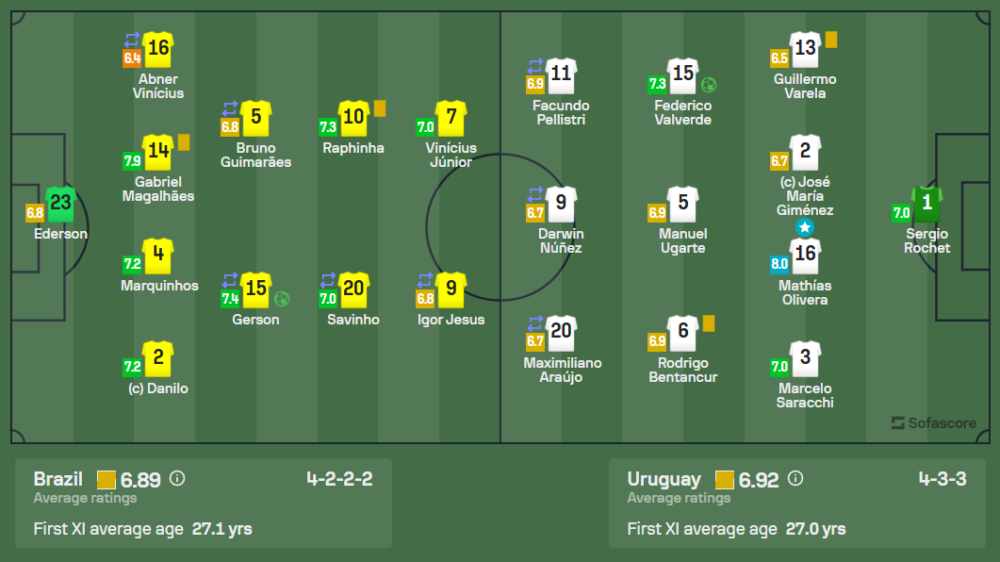
Task: Open the Sofascore logo link
Action: coord(933,423)
